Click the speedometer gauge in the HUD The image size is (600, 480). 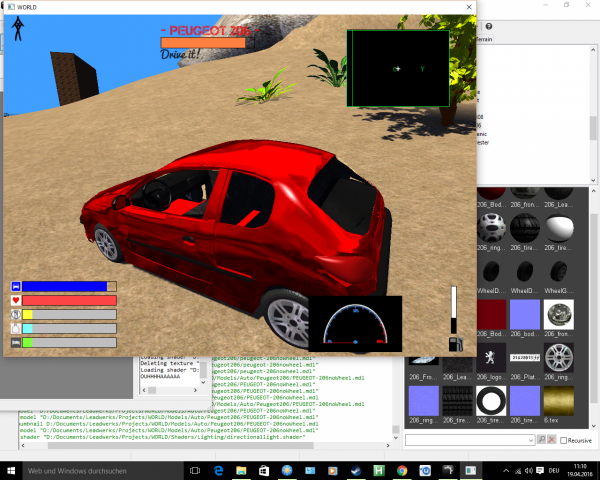[x=355, y=324]
